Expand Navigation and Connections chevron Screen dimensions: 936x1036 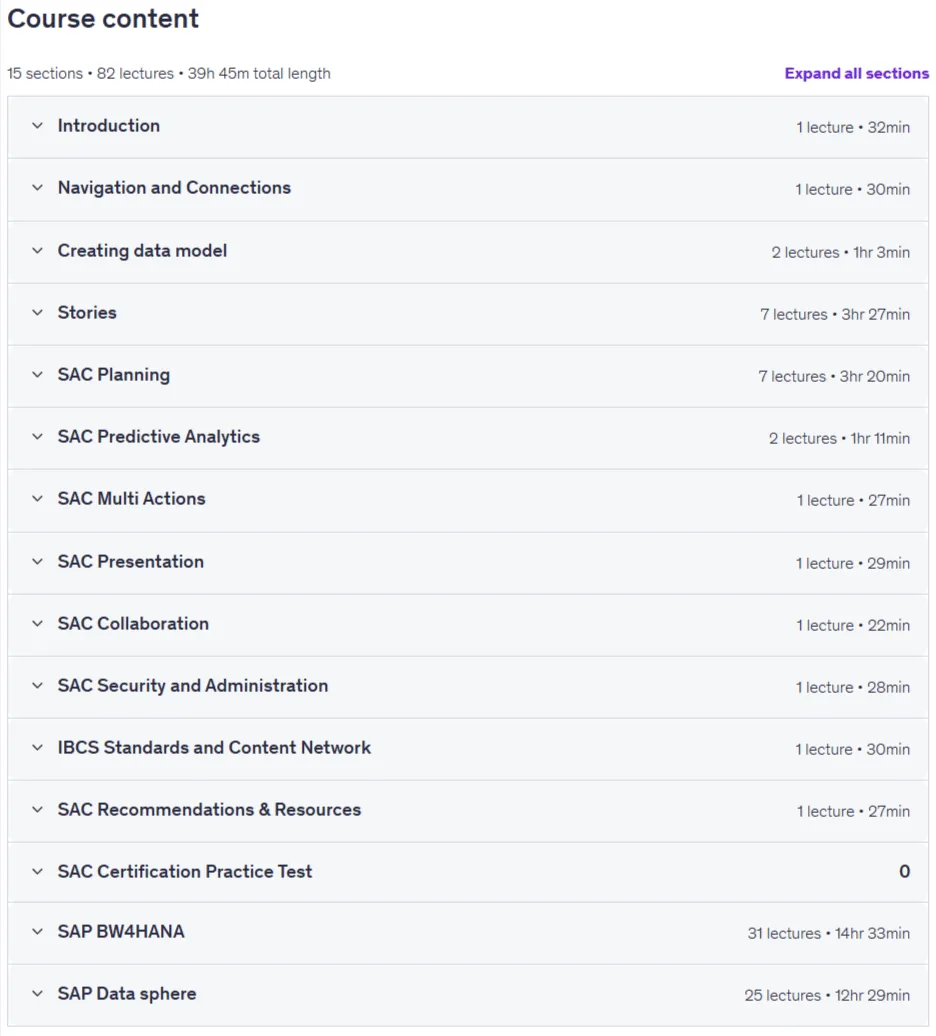coord(38,188)
